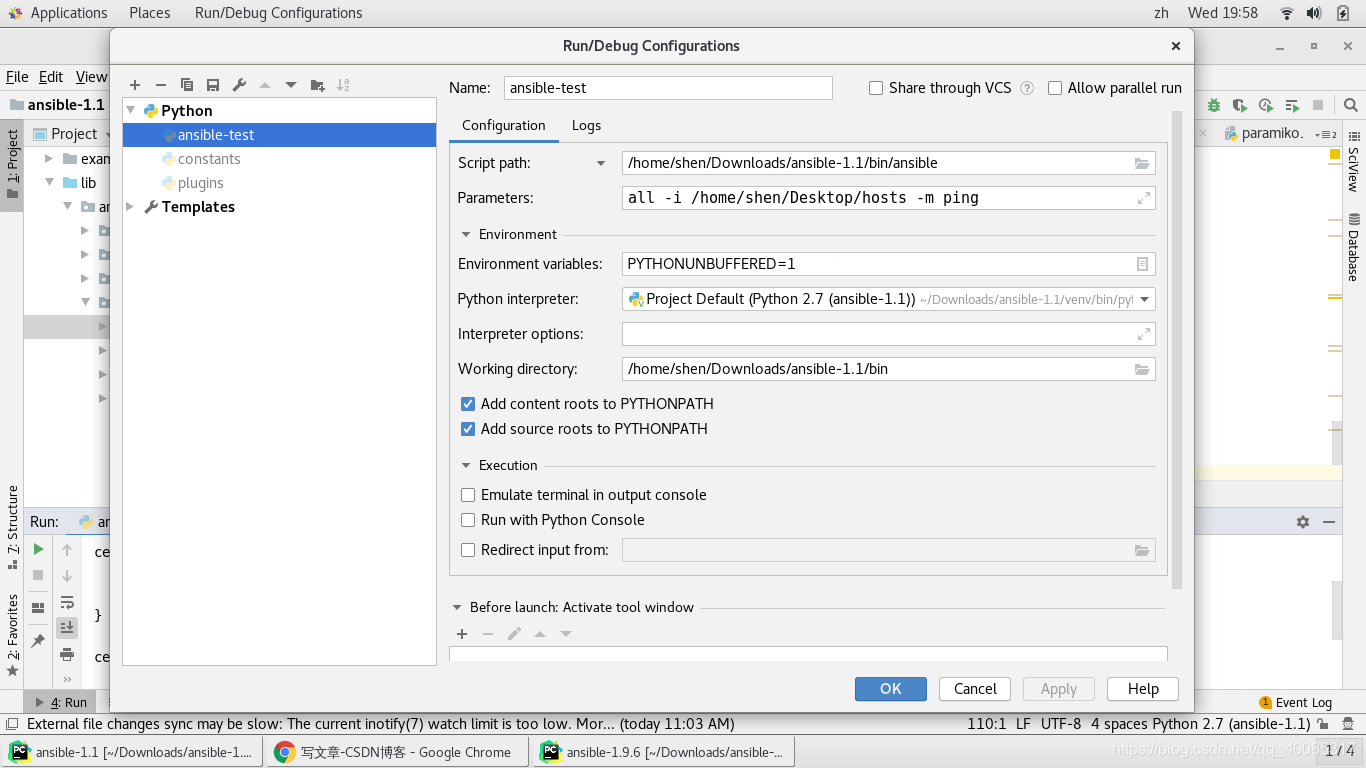The height and width of the screenshot is (768, 1366).
Task: Enable Emulate terminal in output console
Action: tap(468, 495)
